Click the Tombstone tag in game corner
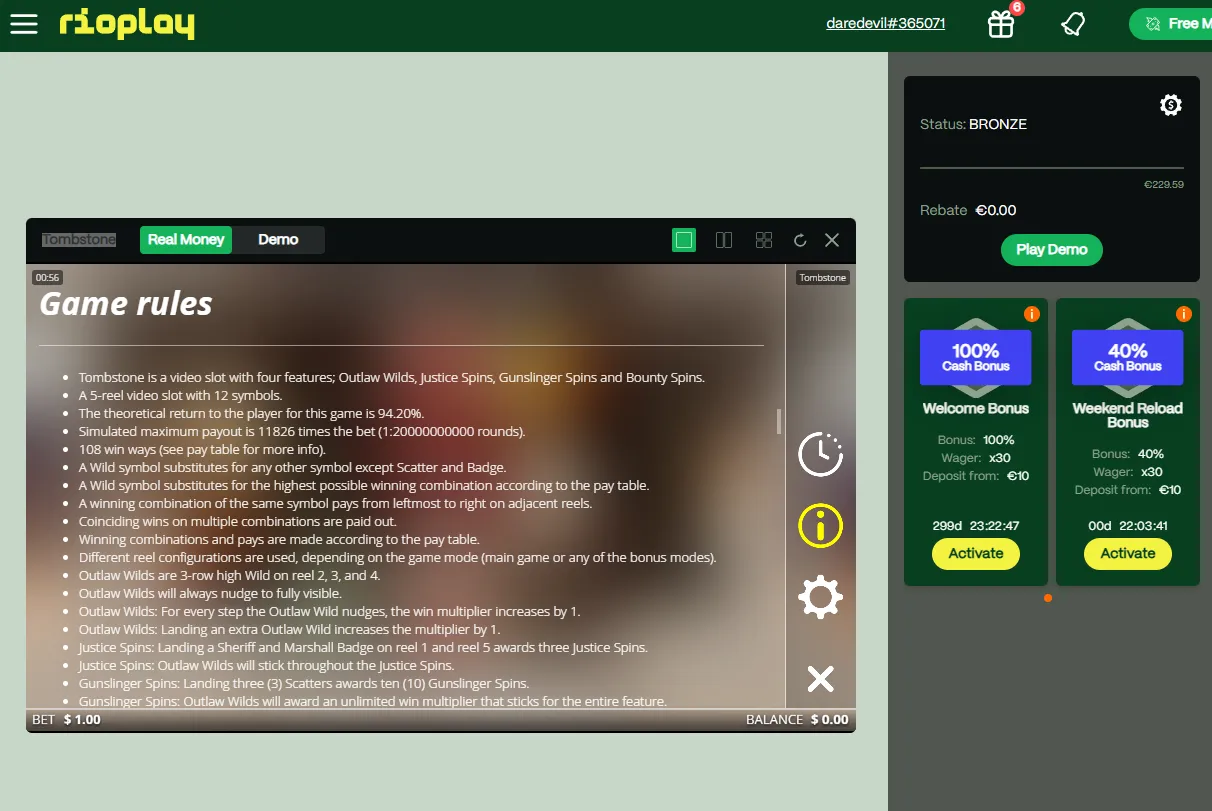 (x=823, y=278)
